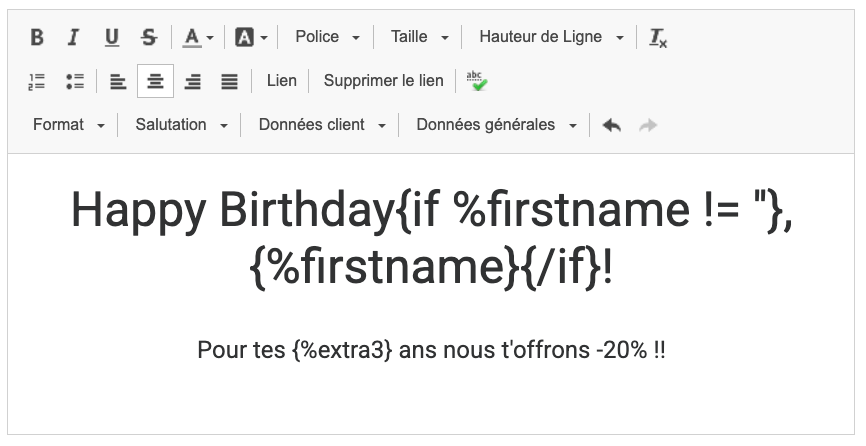This screenshot has height=446, width=866.
Task: Insert a numbered list
Action: coord(37,81)
